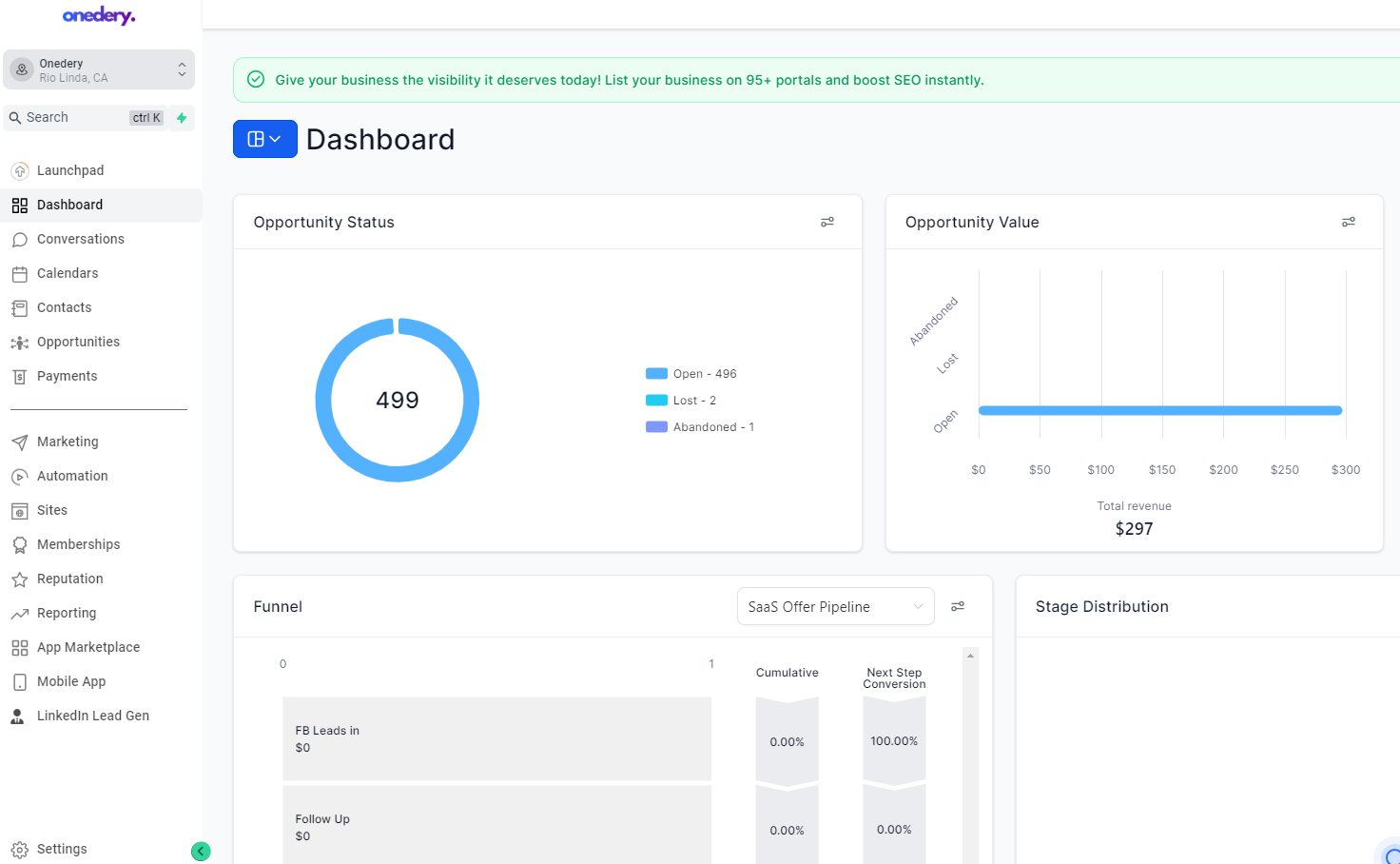Image resolution: width=1400 pixels, height=864 pixels.
Task: Click the Payments icon in sidebar
Action: pos(19,377)
